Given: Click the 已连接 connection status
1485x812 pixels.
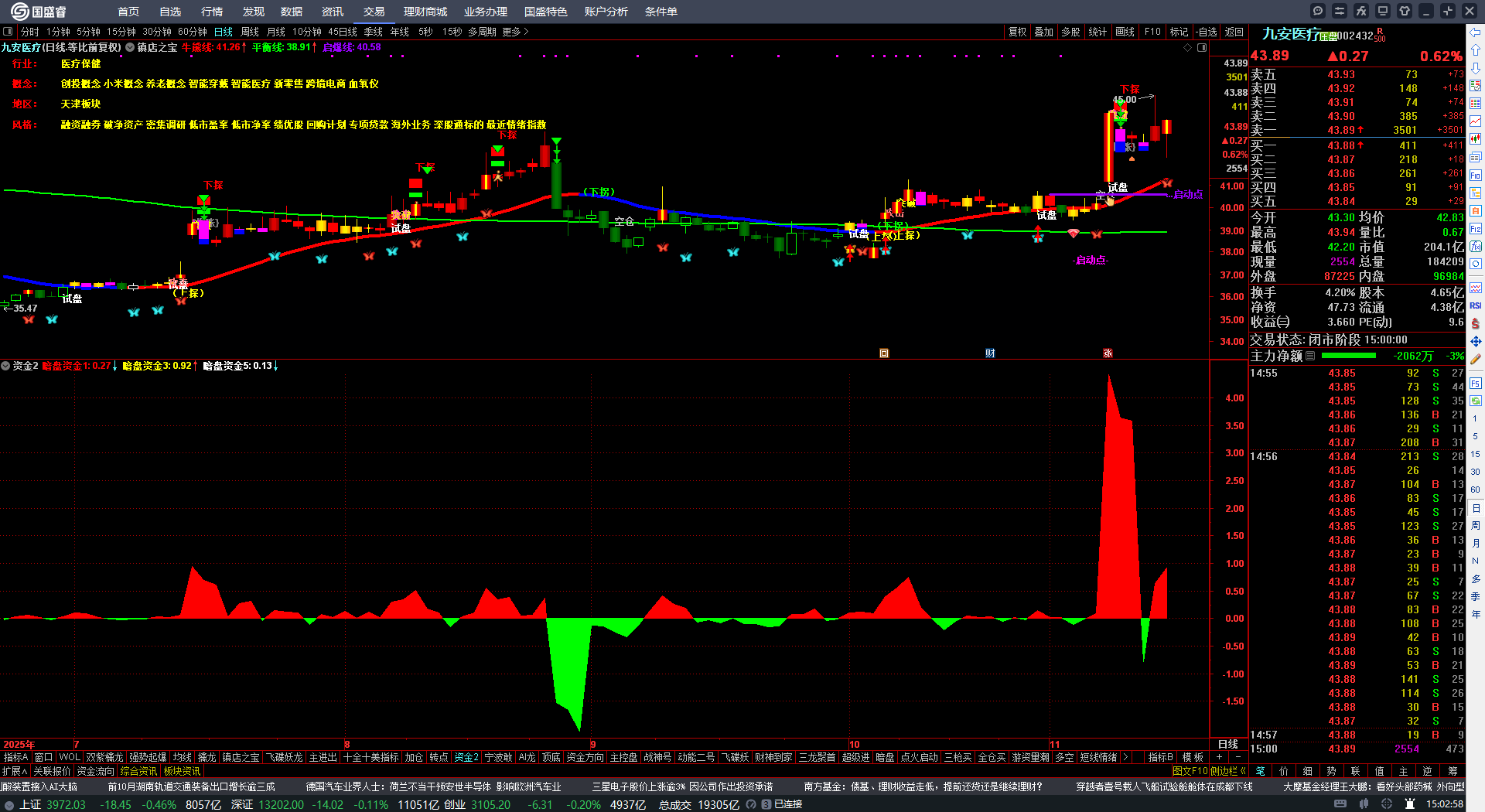Looking at the screenshot, I should 788,804.
